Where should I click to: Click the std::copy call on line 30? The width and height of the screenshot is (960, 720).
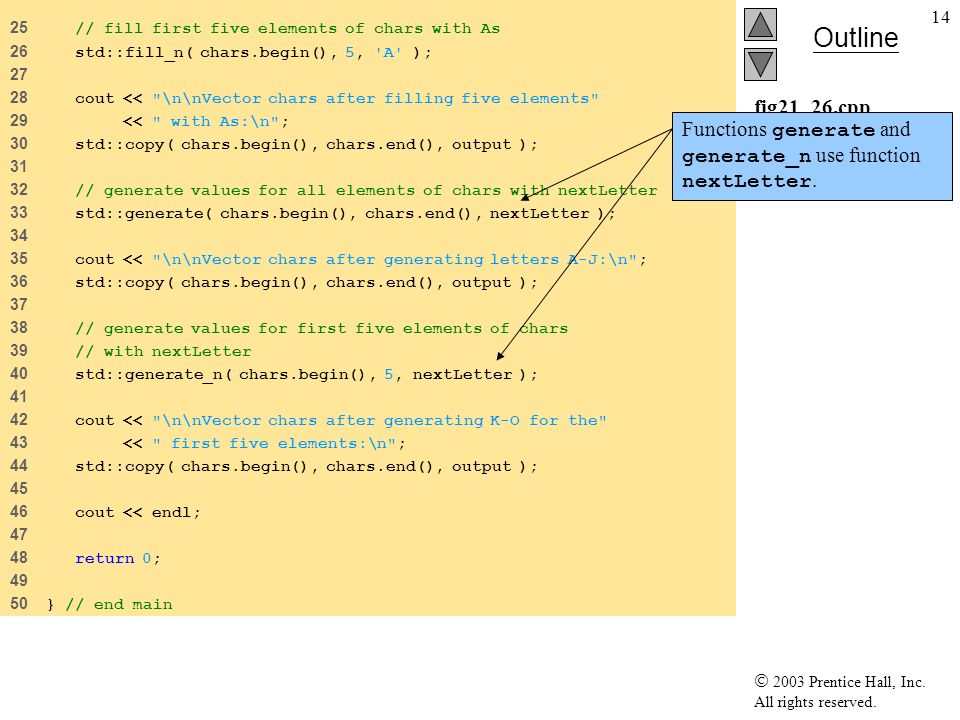tap(306, 144)
